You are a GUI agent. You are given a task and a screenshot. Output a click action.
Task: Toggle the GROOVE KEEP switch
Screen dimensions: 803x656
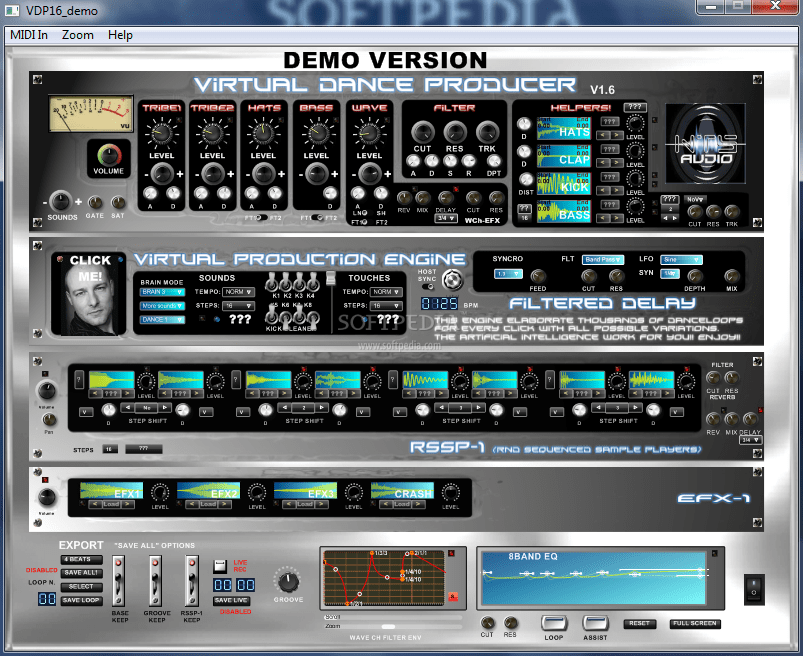(x=155, y=579)
